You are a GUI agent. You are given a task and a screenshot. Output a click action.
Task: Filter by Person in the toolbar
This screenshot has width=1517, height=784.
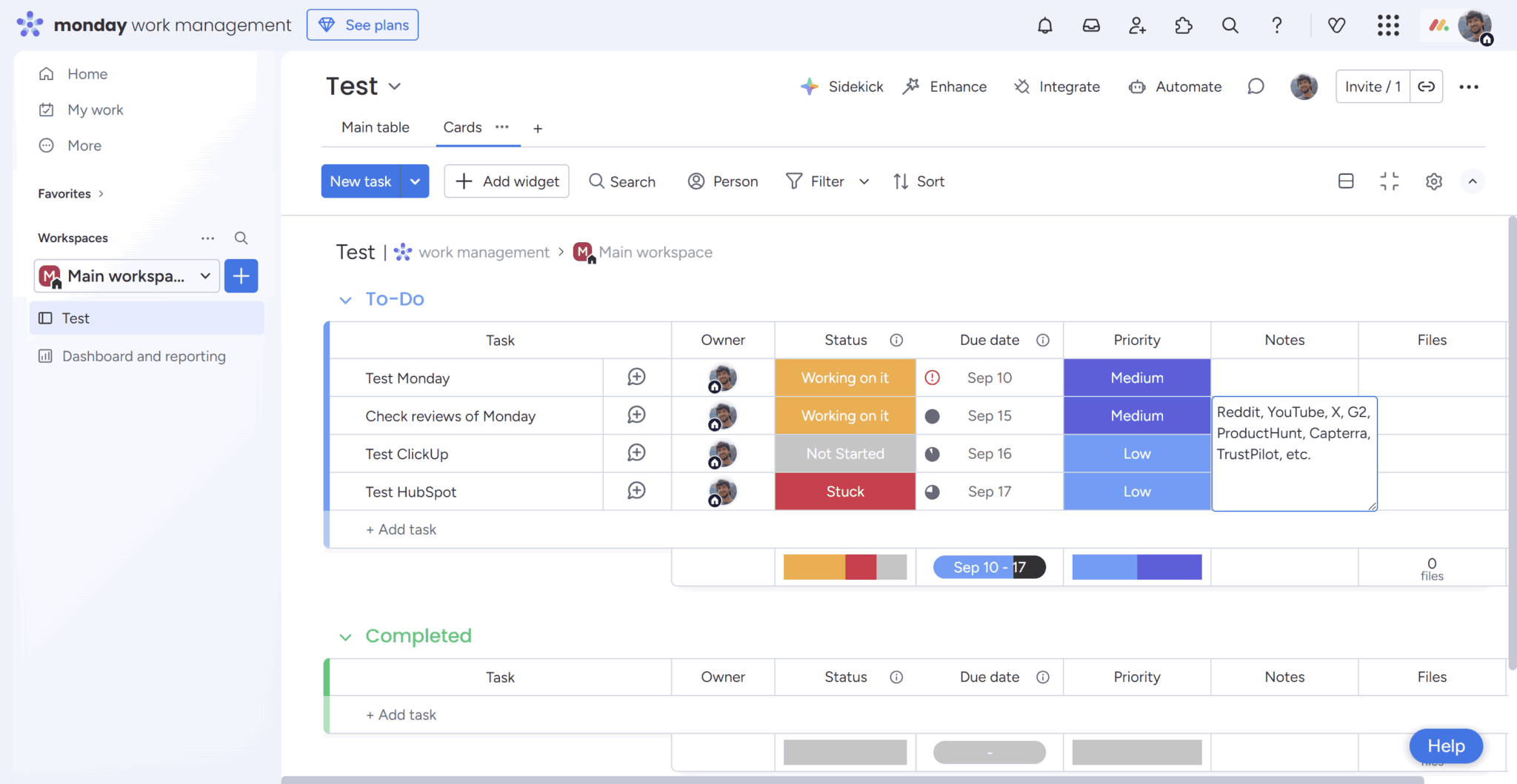723,181
